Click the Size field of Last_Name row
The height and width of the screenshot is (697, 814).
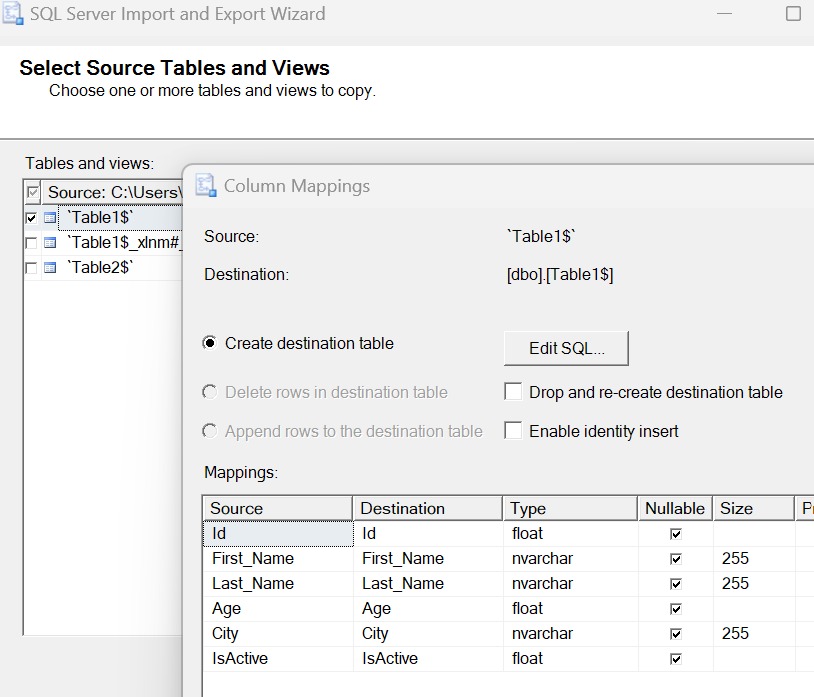(x=753, y=584)
